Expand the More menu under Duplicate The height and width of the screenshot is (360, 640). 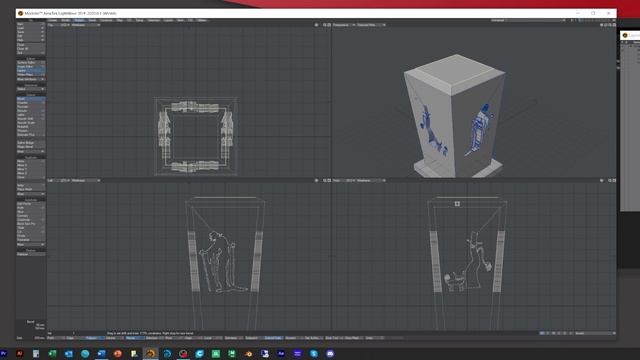[31, 194]
